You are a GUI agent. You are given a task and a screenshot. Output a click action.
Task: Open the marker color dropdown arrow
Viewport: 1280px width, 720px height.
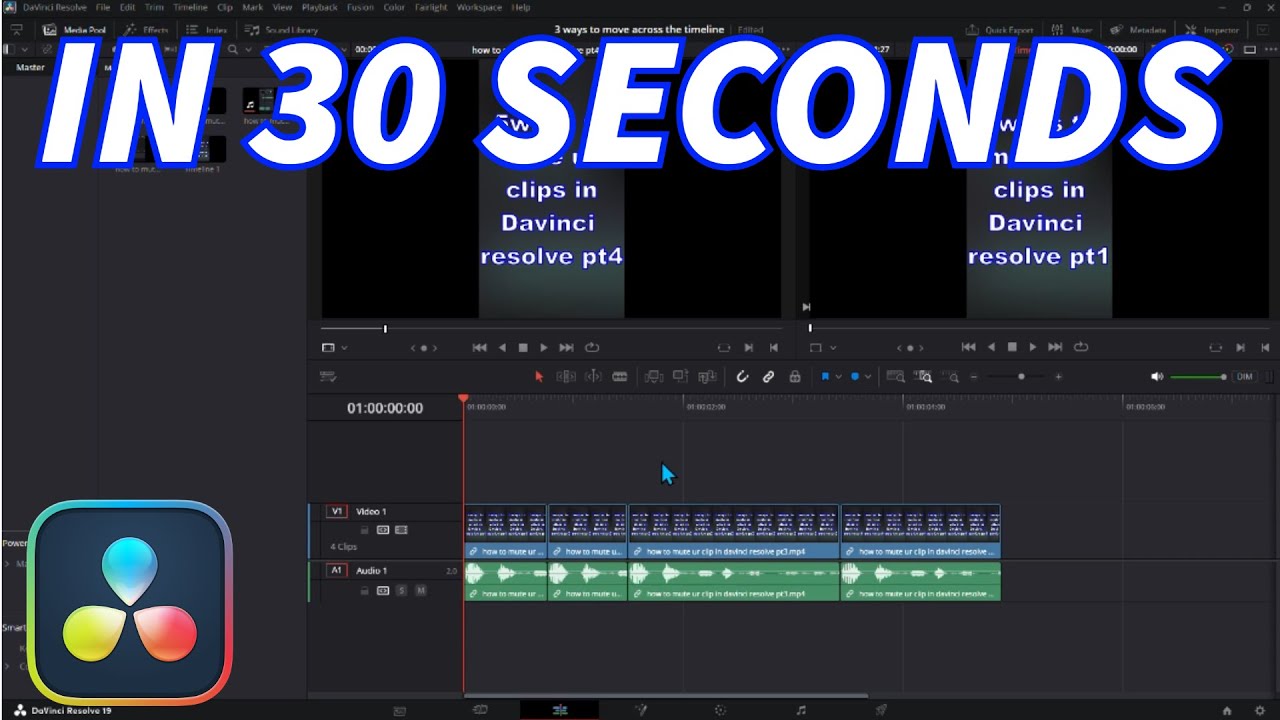point(867,377)
